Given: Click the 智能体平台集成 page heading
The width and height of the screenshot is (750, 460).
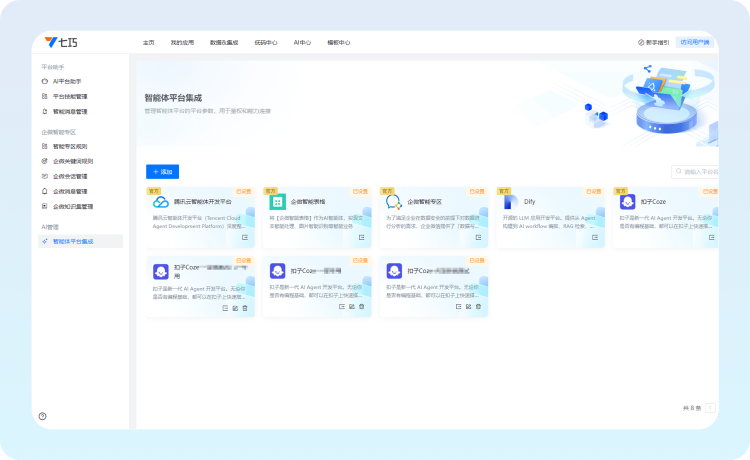Looking at the screenshot, I should (x=173, y=98).
